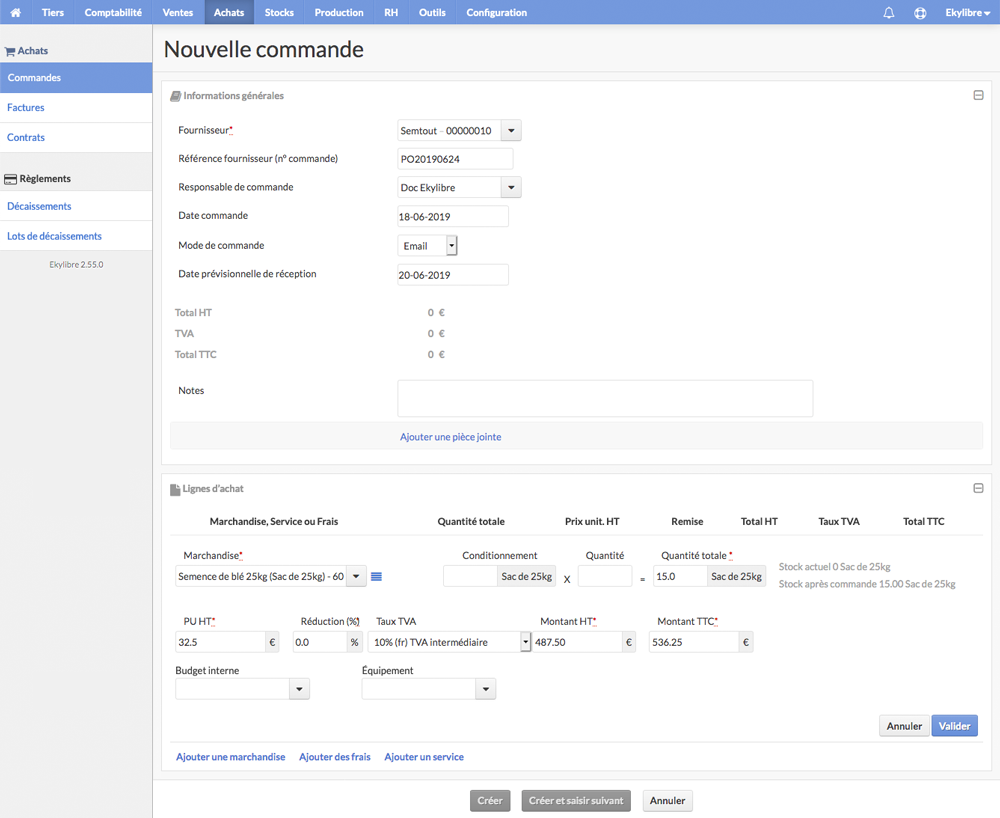Click Annuler in the purchase line

click(x=904, y=726)
